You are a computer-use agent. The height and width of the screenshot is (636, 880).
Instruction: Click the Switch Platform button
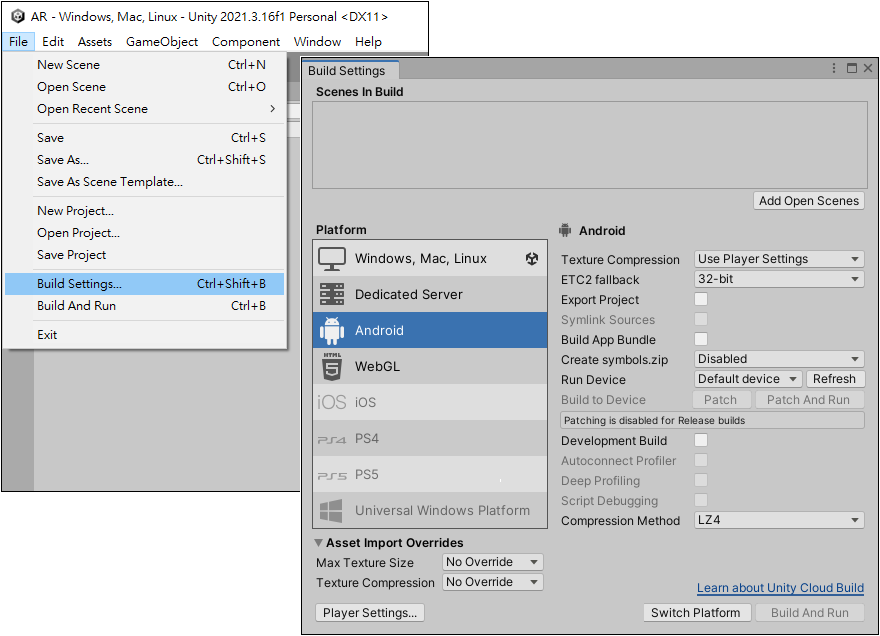click(x=695, y=613)
